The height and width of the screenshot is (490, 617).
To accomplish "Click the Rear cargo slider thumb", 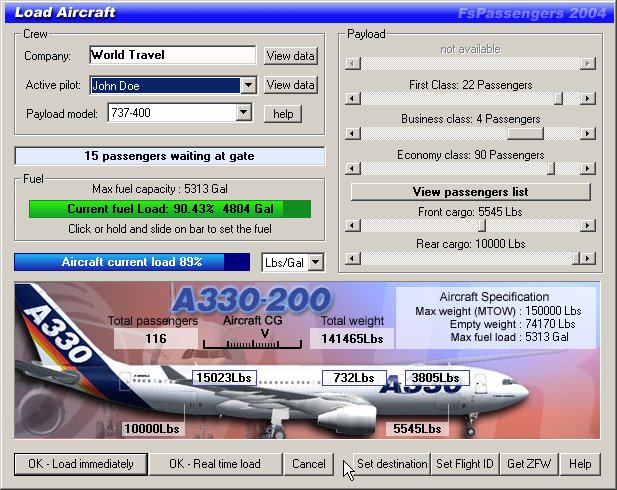I will click(x=576, y=259).
